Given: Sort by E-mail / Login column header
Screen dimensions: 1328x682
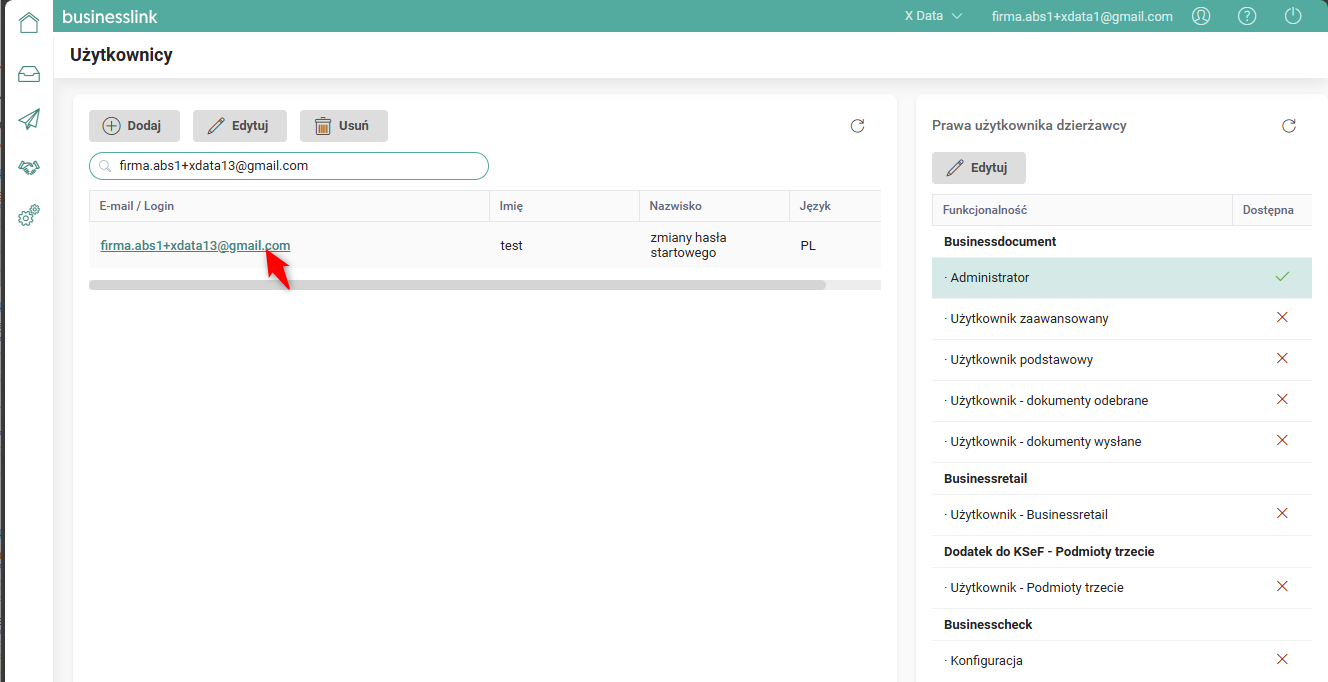Looking at the screenshot, I should 289,206.
